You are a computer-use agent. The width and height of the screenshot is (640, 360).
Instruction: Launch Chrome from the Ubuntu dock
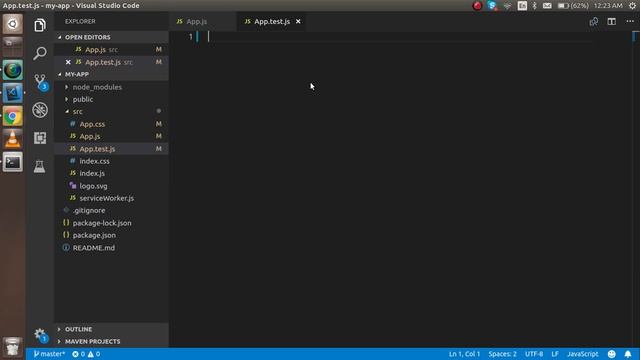[x=13, y=116]
